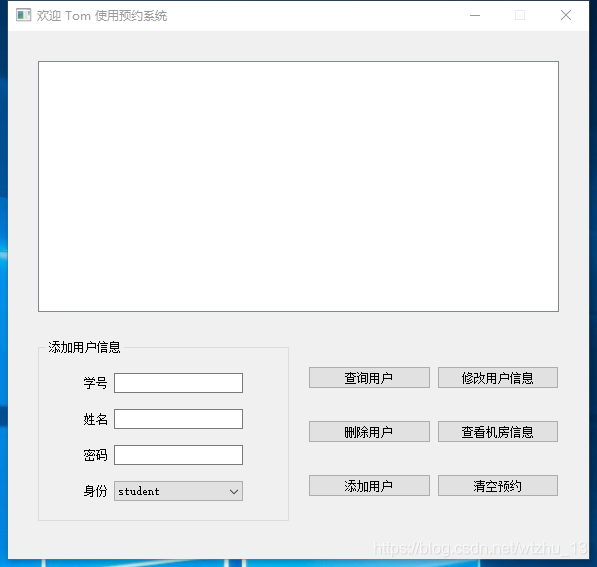Screen dimensions: 597x567
Task: Click the 密码 label
Action: pos(95,455)
